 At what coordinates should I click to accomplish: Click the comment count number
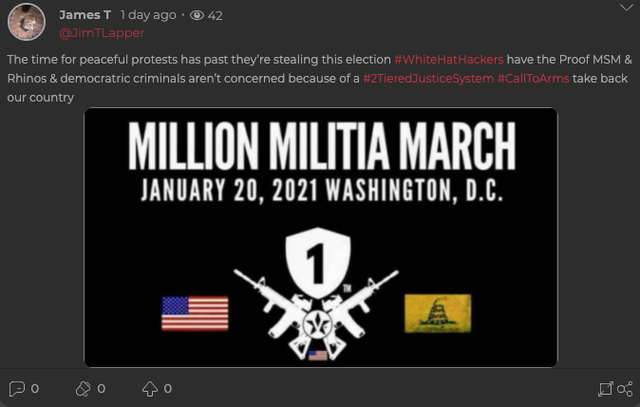tap(35, 388)
